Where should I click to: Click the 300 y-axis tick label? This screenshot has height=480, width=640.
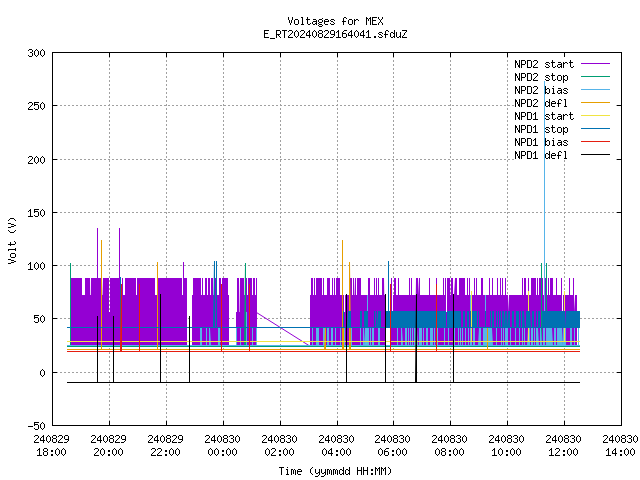pyautogui.click(x=36, y=53)
